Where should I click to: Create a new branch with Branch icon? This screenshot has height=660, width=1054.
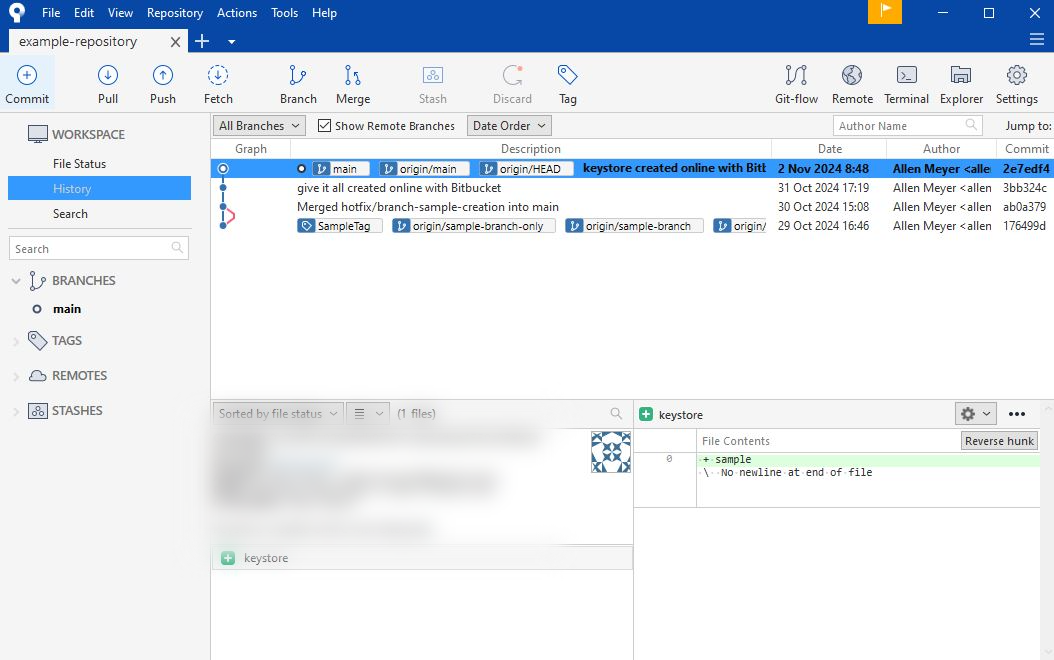pos(298,76)
